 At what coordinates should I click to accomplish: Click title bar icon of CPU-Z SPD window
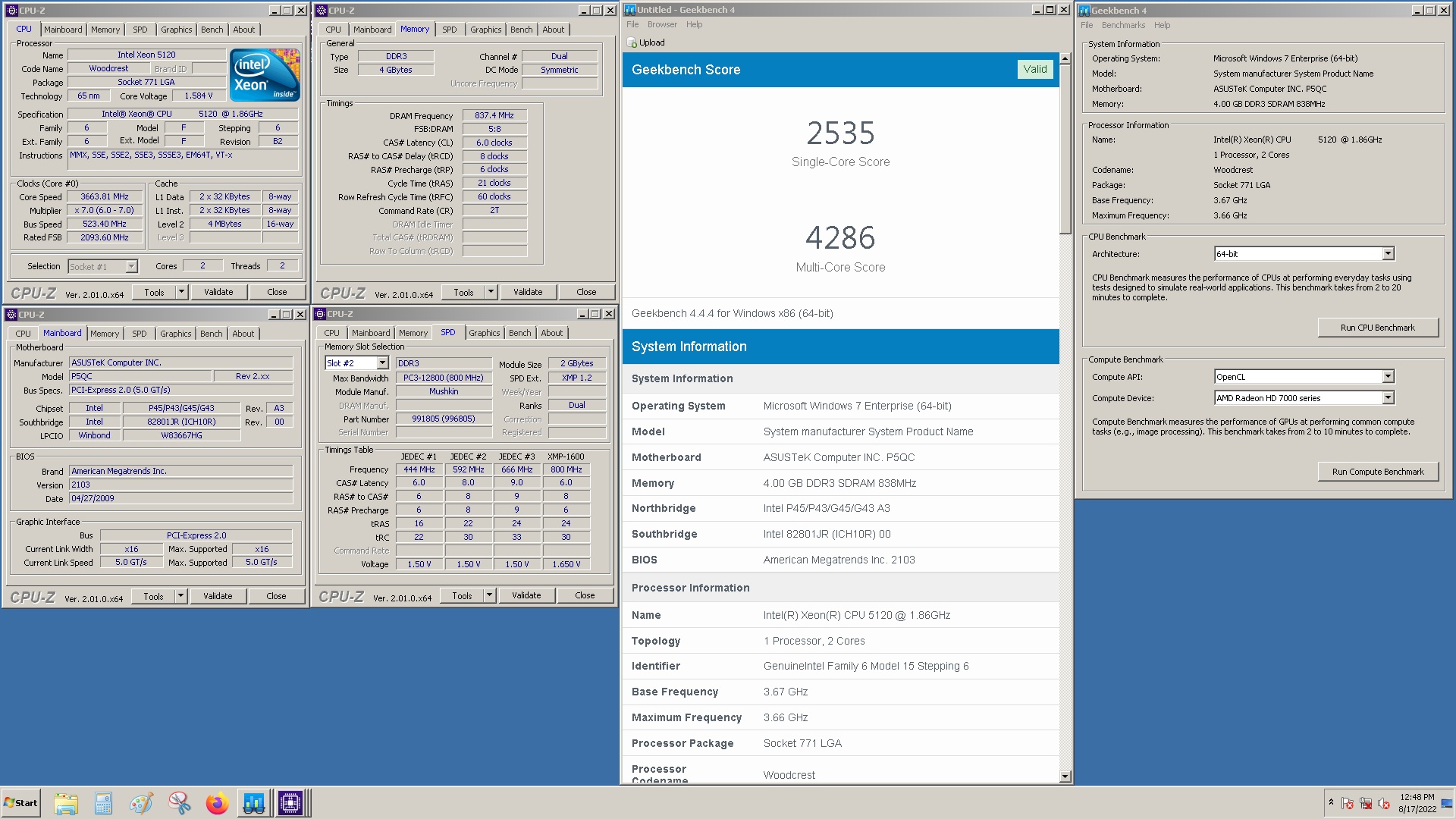(319, 314)
